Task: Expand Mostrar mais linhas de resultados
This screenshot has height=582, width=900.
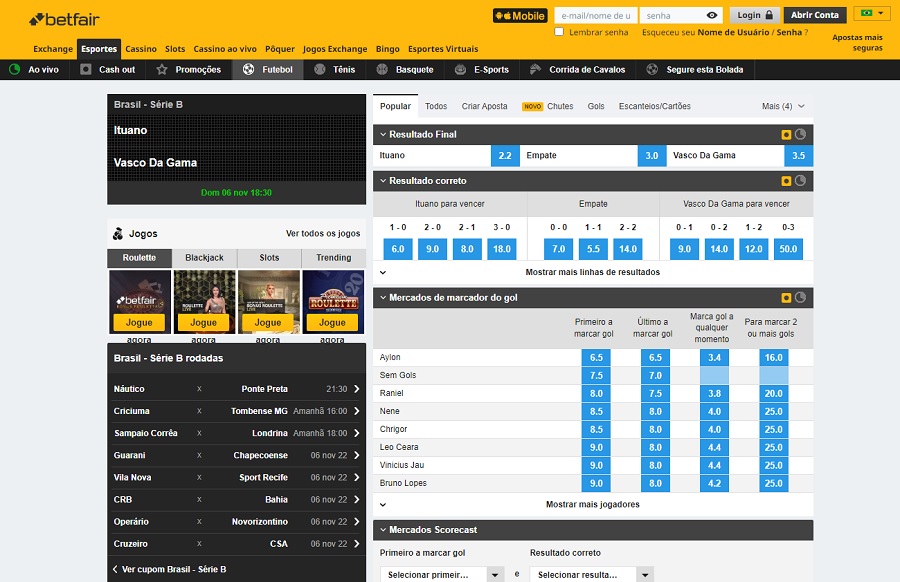Action: click(593, 272)
